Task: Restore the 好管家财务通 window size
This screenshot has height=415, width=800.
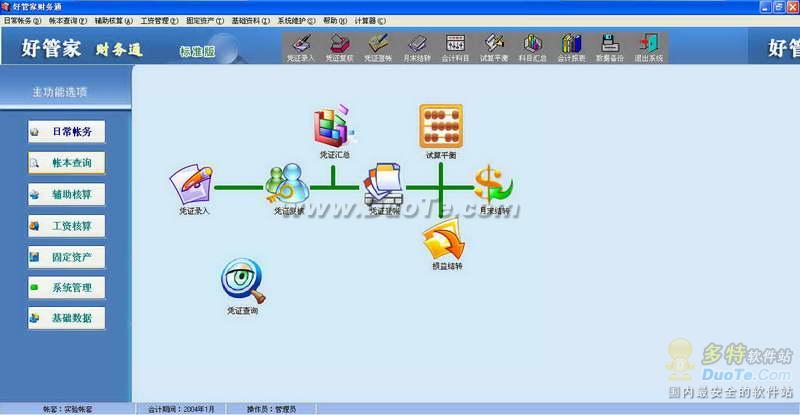Action: (x=779, y=7)
